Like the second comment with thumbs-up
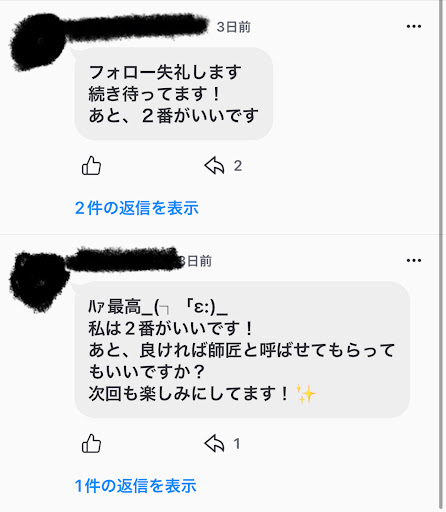 pyautogui.click(x=91, y=444)
